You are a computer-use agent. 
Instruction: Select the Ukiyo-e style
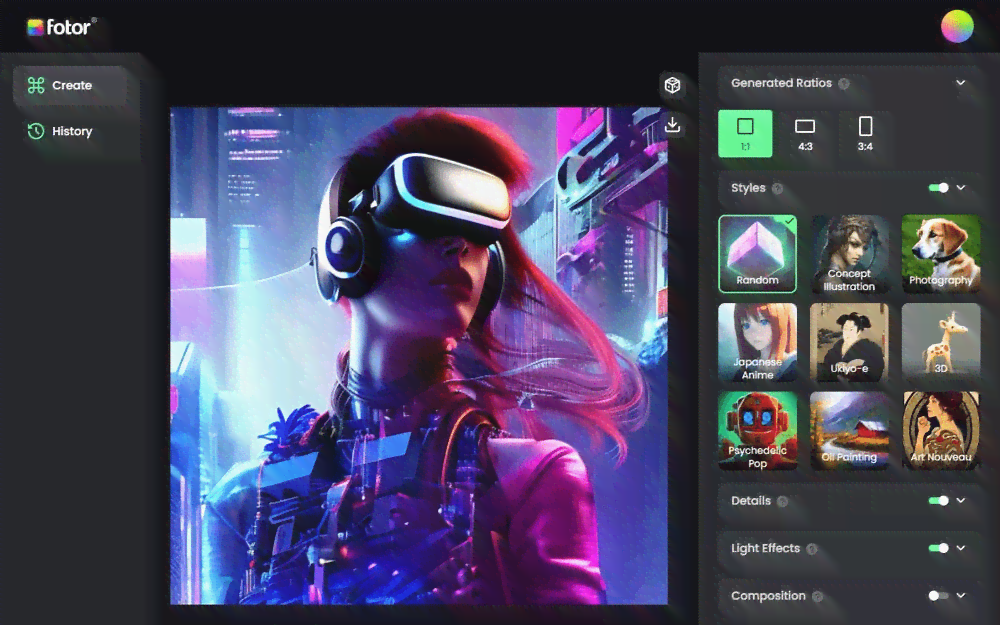pyautogui.click(x=849, y=342)
